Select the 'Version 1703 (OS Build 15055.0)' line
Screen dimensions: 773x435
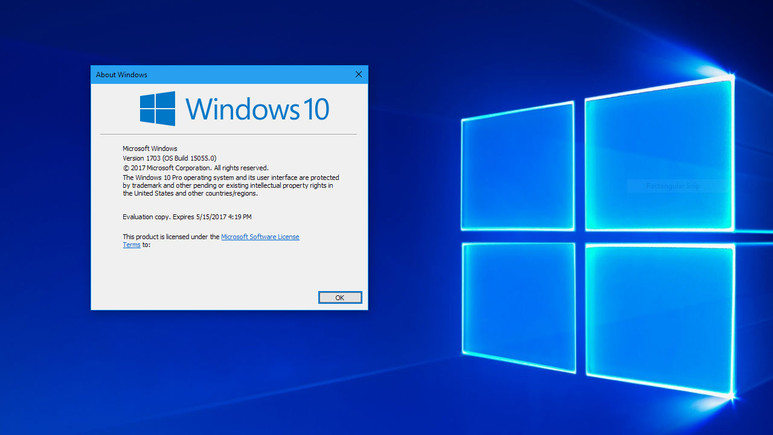170,158
